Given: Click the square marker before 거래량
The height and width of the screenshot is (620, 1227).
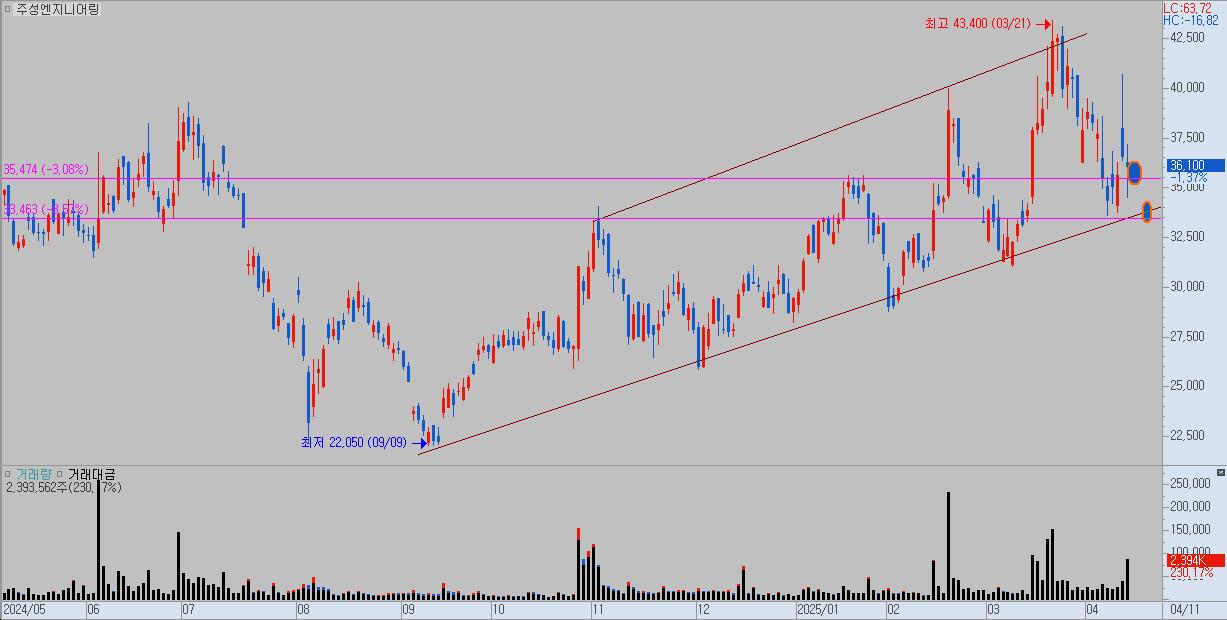Looking at the screenshot, I should [x=8, y=474].
